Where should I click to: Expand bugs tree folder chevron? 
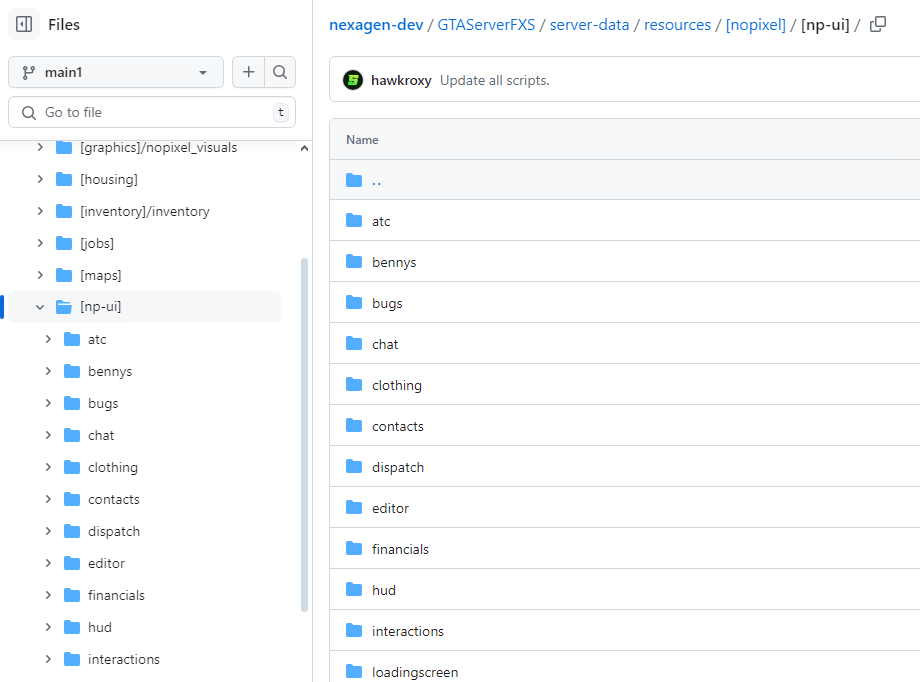pos(48,403)
